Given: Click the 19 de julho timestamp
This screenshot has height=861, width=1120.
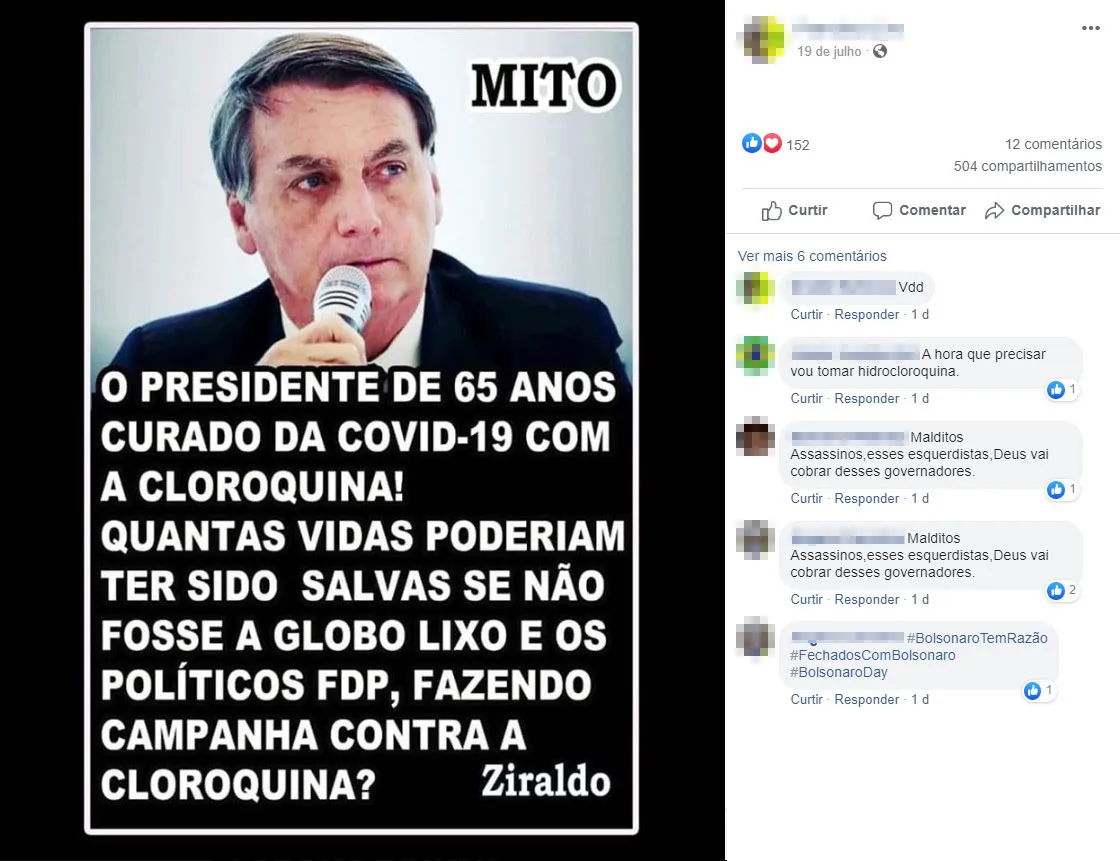Looking at the screenshot, I should pyautogui.click(x=829, y=51).
